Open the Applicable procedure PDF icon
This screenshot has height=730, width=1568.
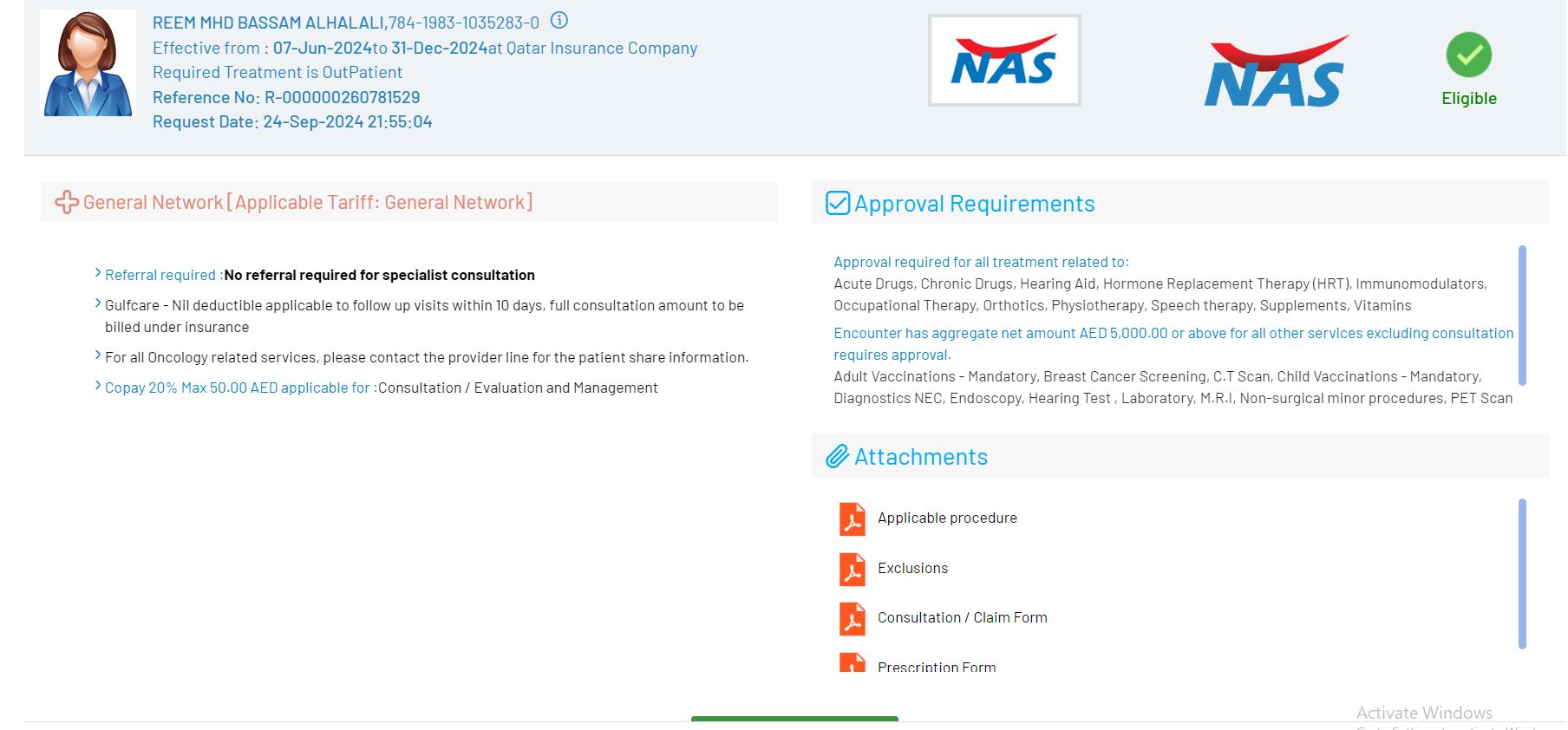pyautogui.click(x=853, y=519)
